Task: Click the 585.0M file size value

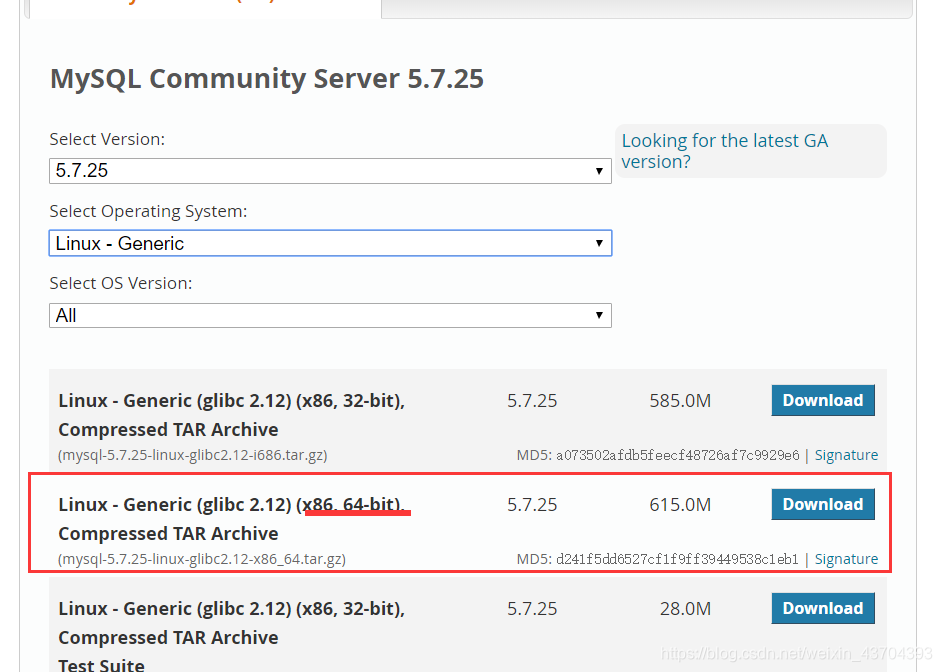Action: point(680,401)
